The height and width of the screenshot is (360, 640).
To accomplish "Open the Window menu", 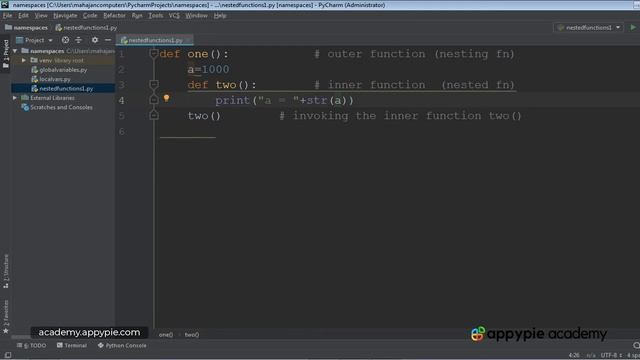I will [x=196, y=16].
